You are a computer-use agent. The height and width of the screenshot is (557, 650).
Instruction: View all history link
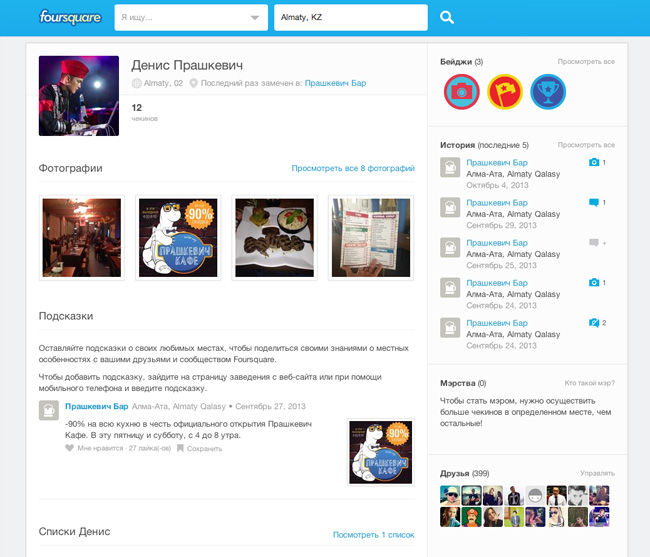point(586,145)
